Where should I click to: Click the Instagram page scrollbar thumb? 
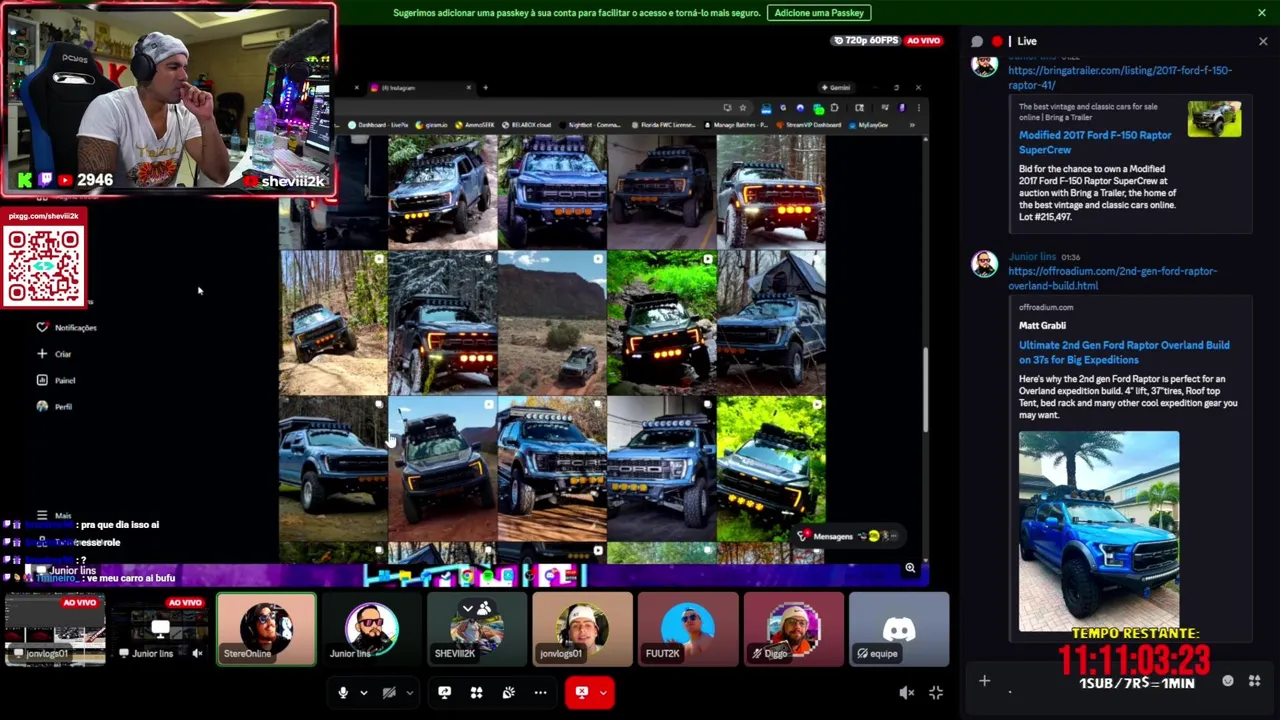click(926, 390)
